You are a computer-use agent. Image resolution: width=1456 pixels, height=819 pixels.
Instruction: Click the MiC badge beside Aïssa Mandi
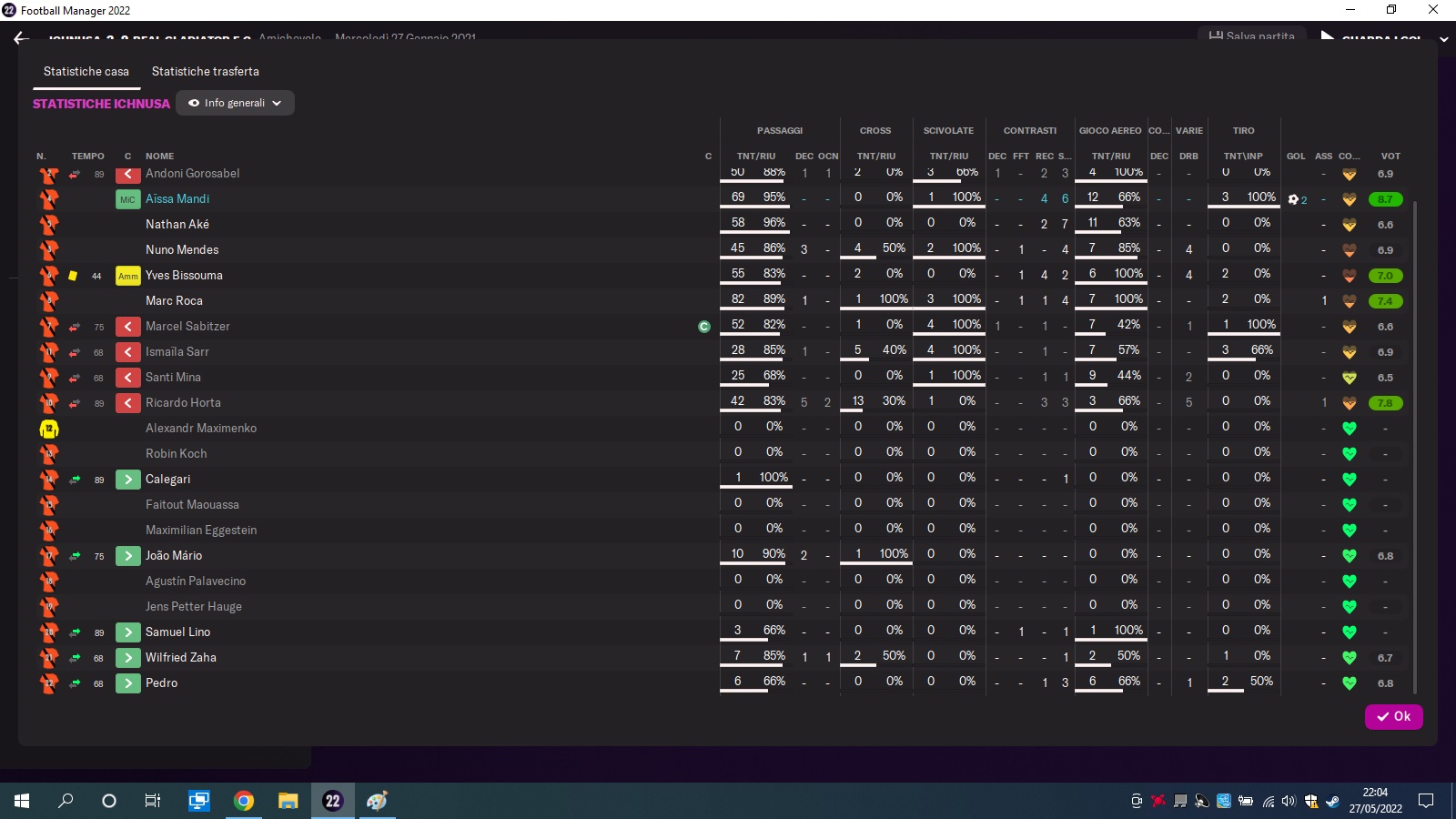point(127,199)
